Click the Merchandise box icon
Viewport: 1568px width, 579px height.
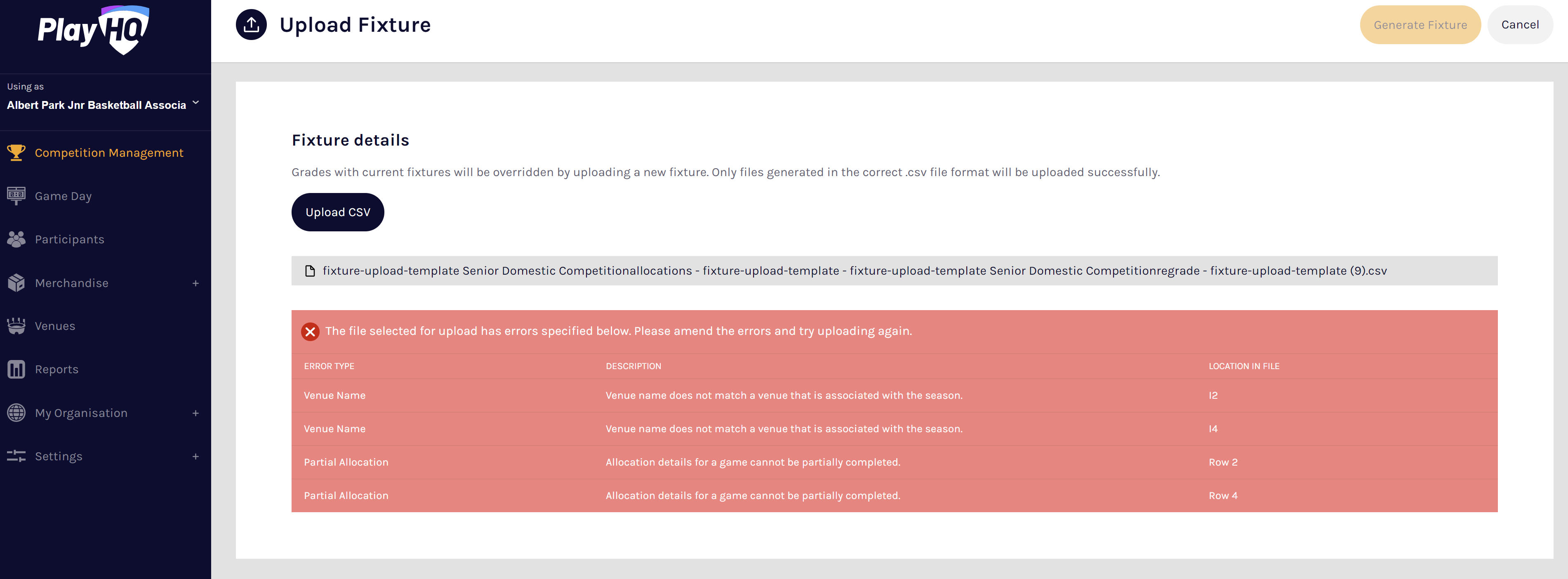[x=16, y=282]
